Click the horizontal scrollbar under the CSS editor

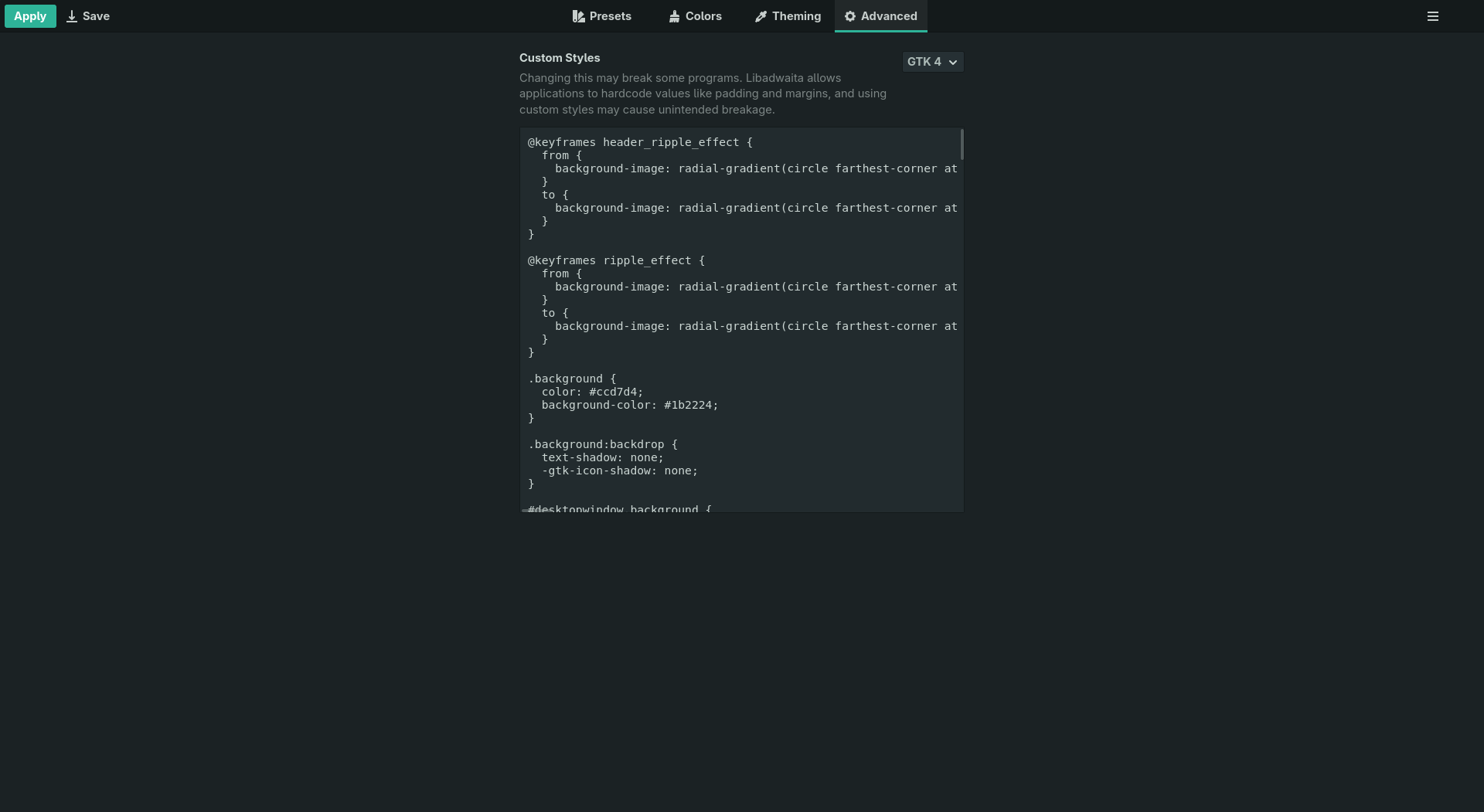(538, 510)
